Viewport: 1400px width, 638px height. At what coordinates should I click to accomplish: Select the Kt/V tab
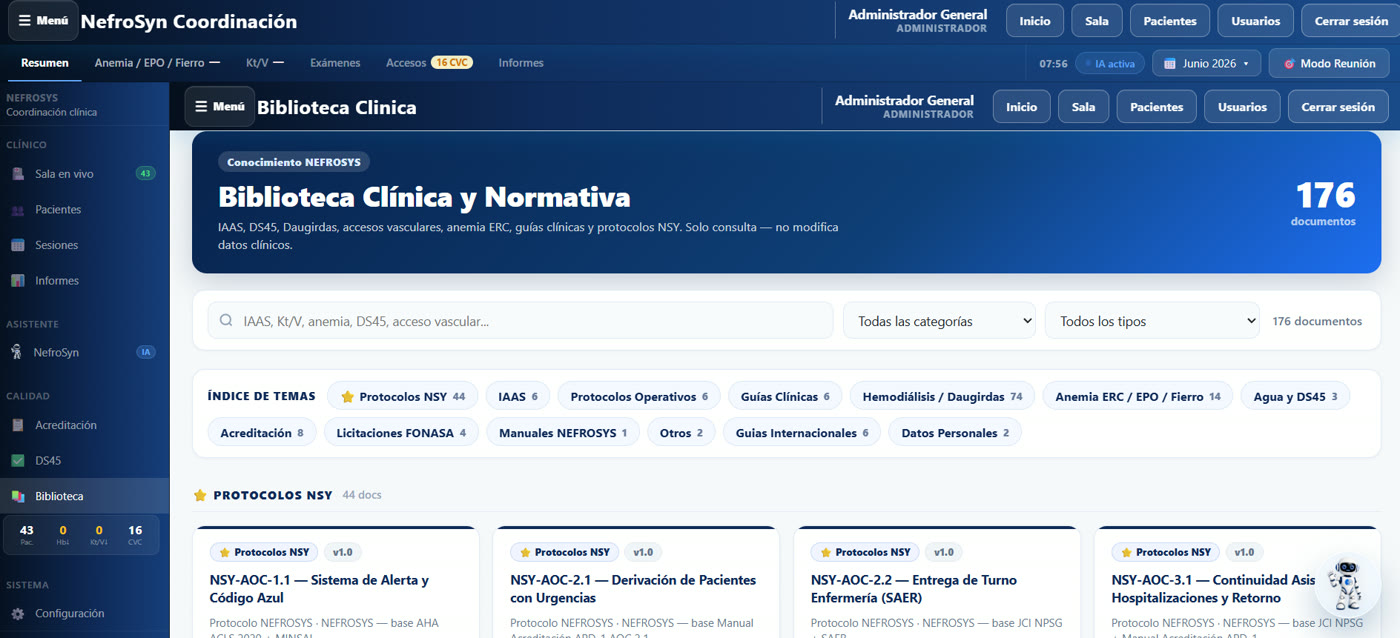pos(265,63)
